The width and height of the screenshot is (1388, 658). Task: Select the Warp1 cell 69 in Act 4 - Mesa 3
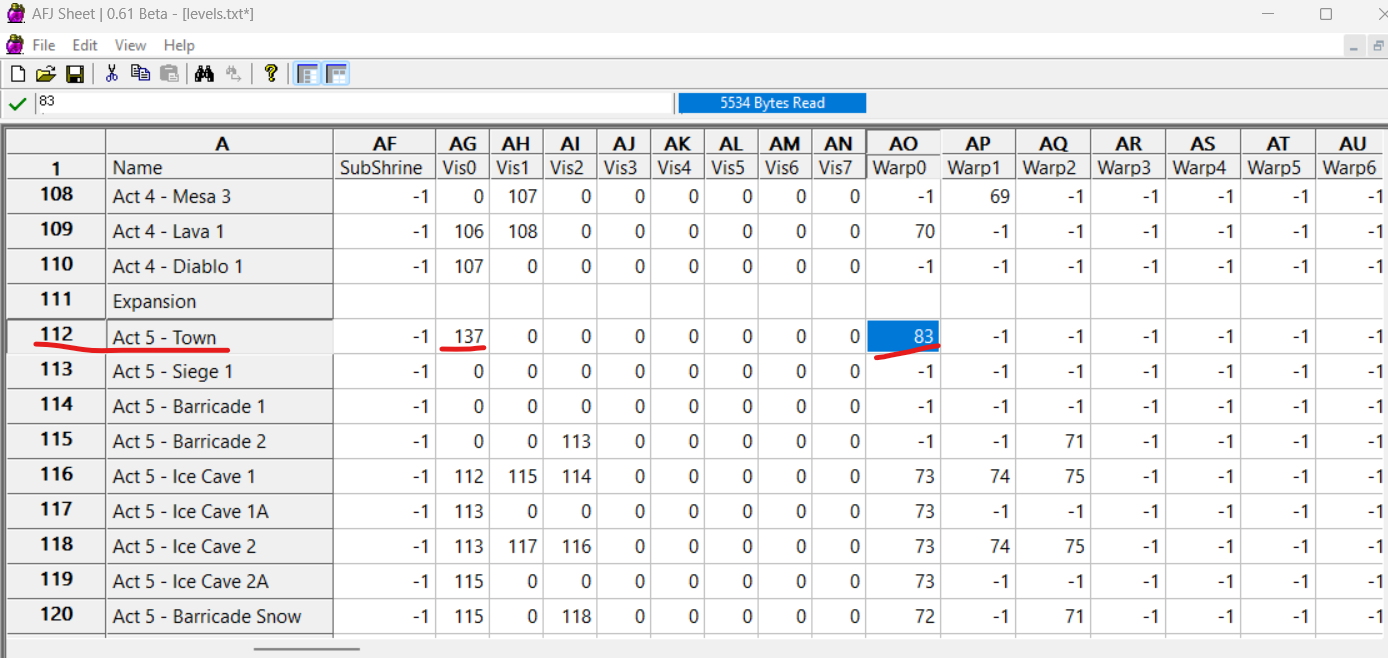click(x=977, y=196)
